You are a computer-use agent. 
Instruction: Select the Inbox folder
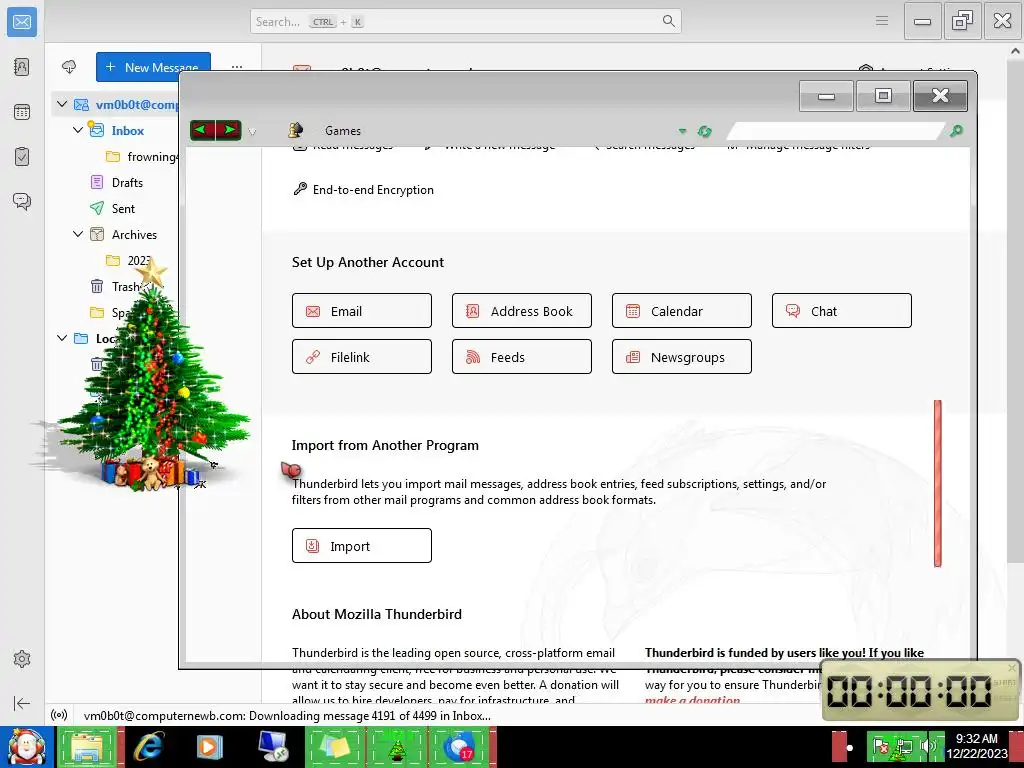pos(127,130)
